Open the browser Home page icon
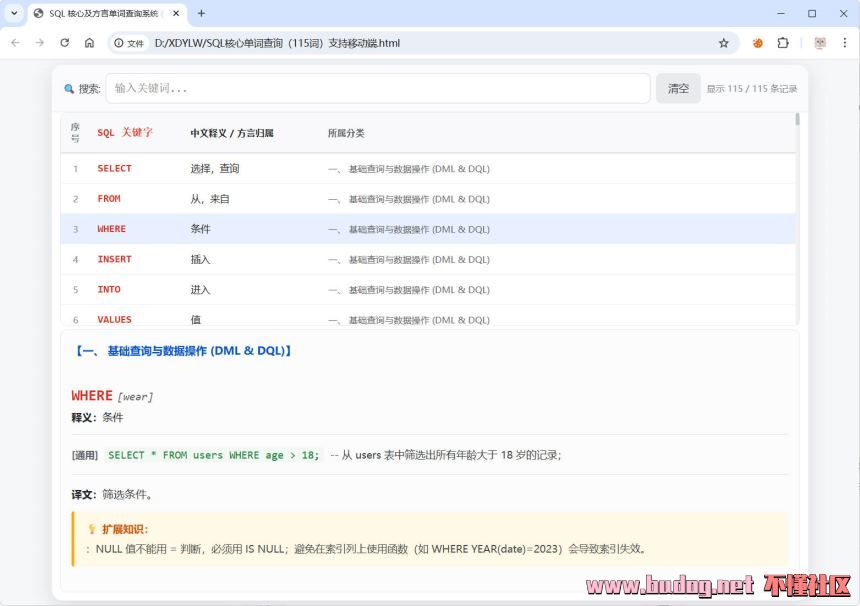 [x=89, y=43]
